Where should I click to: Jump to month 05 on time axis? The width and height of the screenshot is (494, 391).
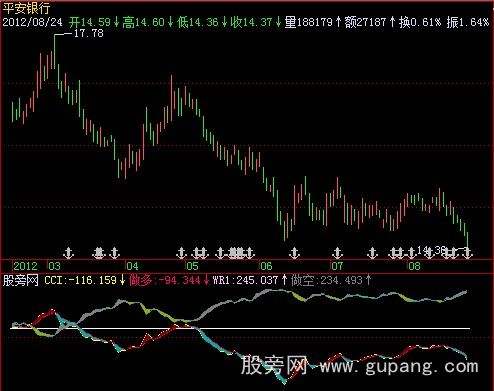tap(192, 266)
